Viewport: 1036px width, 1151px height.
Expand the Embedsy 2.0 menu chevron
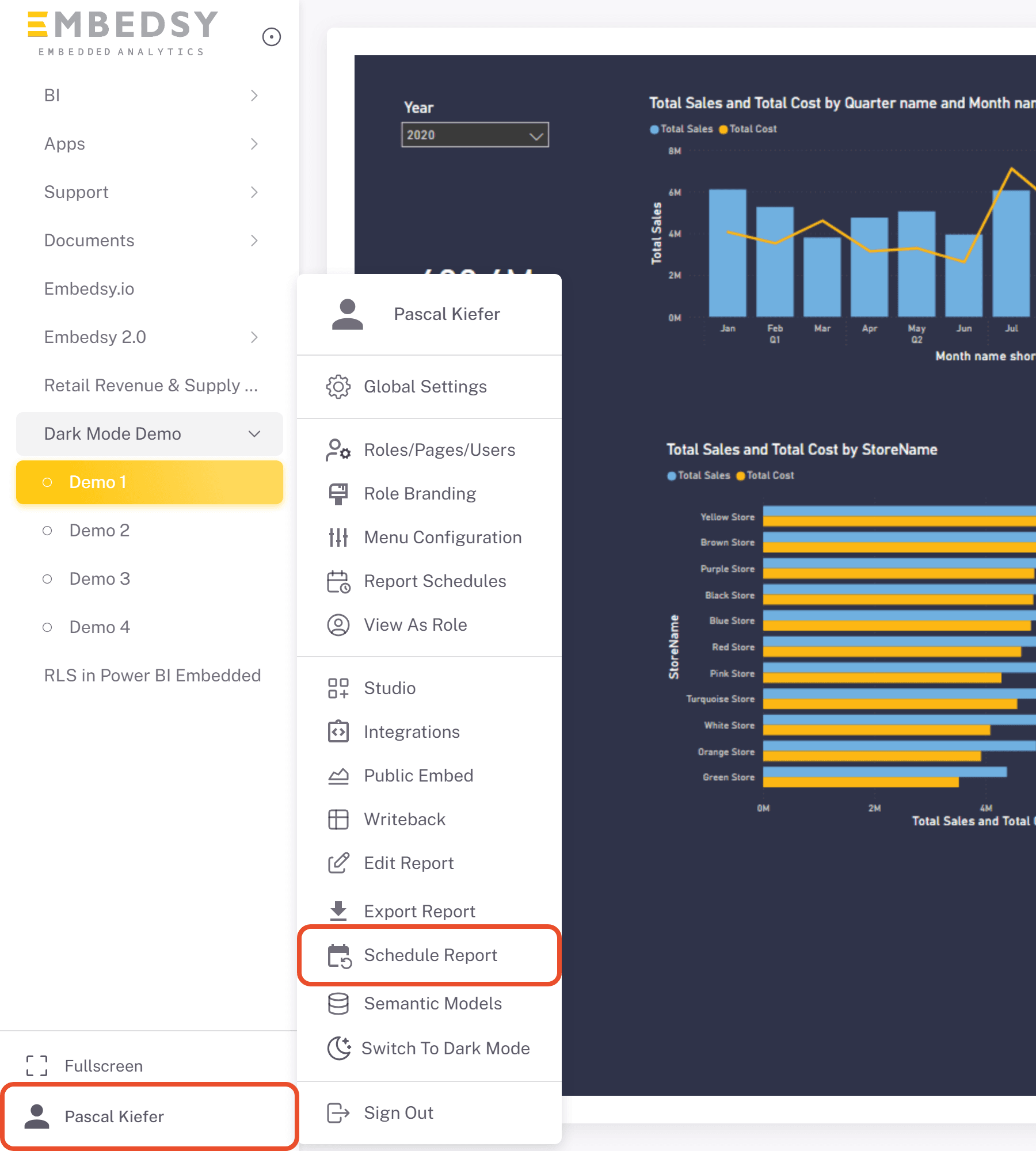pyautogui.click(x=254, y=337)
